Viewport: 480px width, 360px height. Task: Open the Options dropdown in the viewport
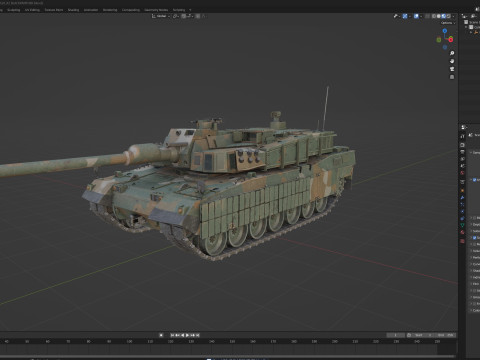448,23
